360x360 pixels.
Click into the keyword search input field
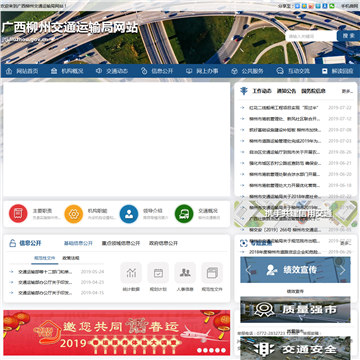coord(311,36)
